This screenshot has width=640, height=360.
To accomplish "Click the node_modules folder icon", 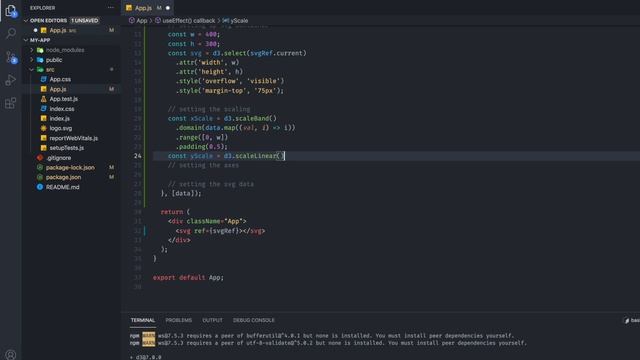I will click(x=40, y=50).
